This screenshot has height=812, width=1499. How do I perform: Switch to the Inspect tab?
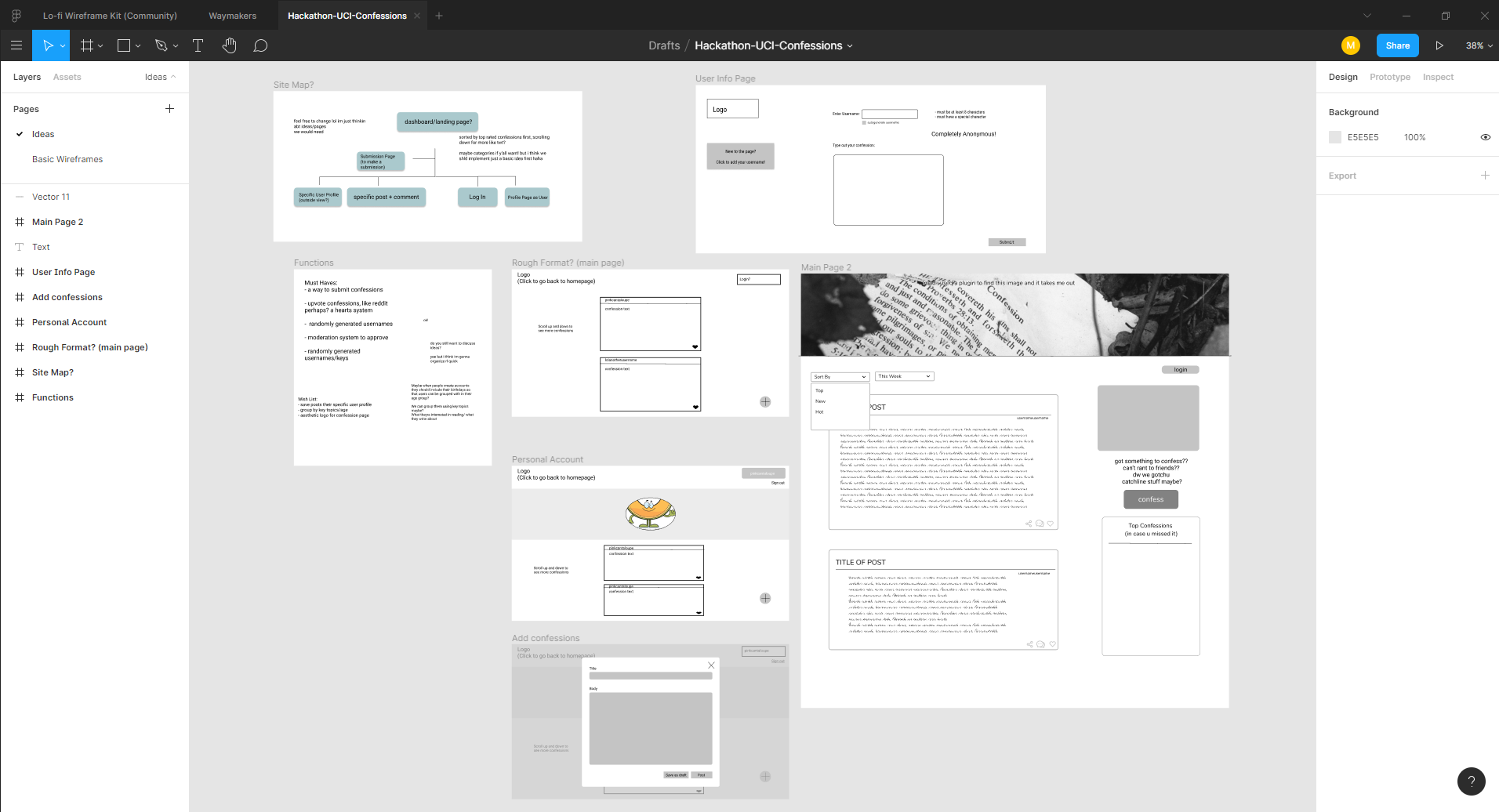(1438, 77)
